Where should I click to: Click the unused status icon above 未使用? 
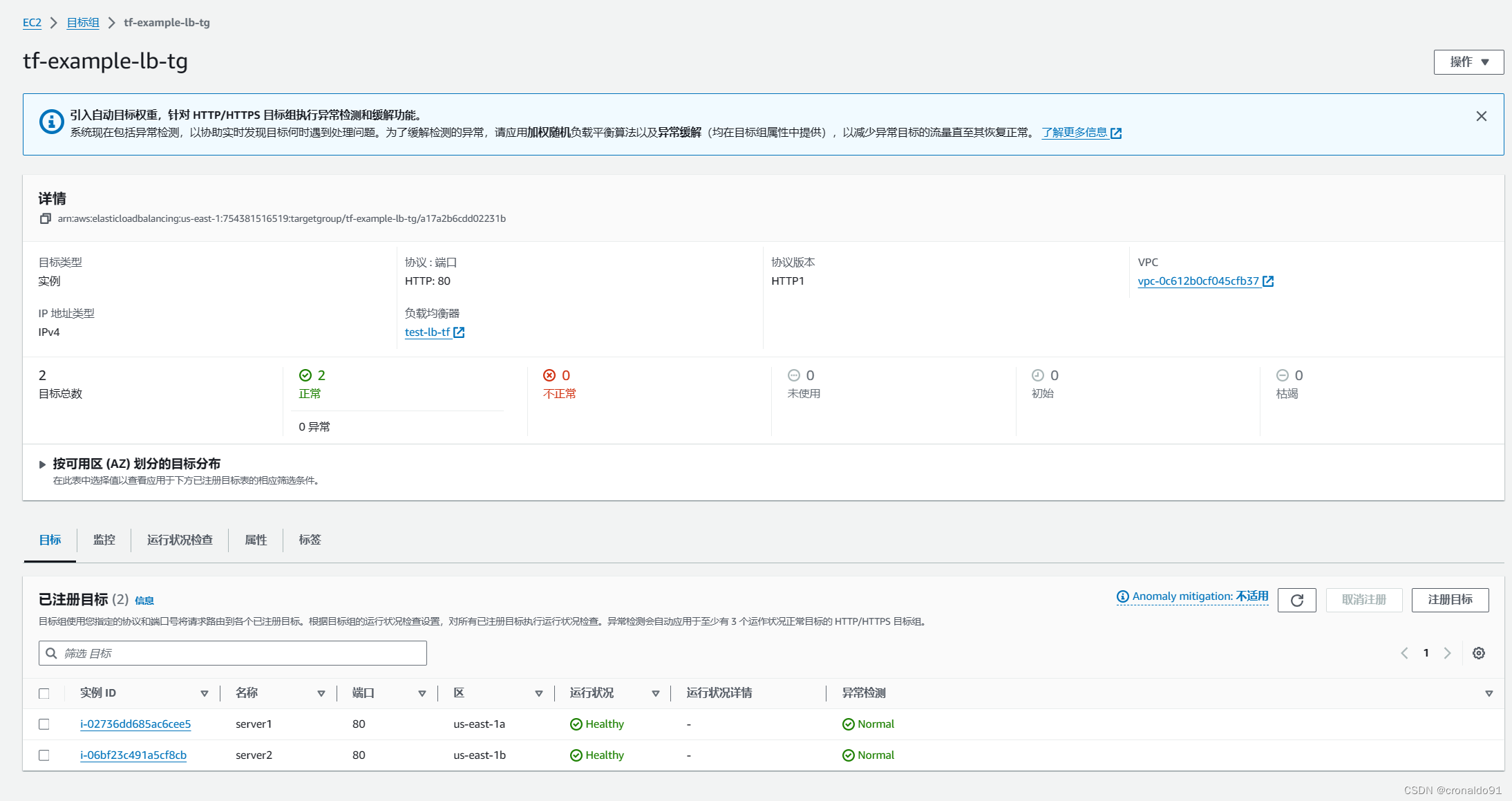pyautogui.click(x=794, y=375)
